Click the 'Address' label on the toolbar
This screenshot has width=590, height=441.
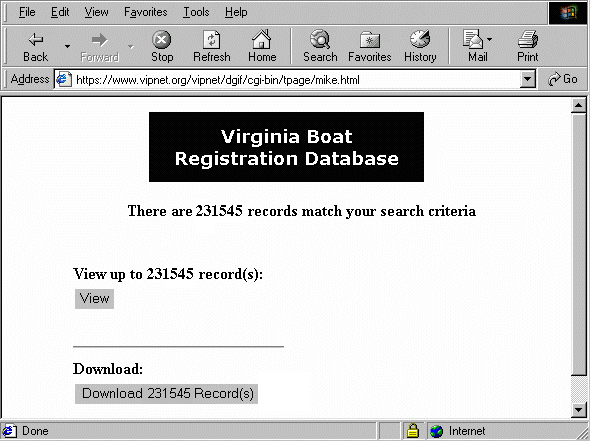click(x=30, y=79)
